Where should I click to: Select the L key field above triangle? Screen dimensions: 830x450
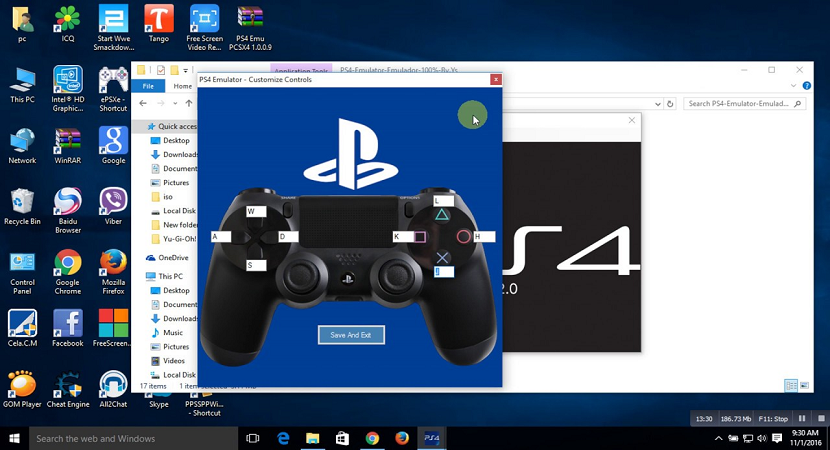444,201
